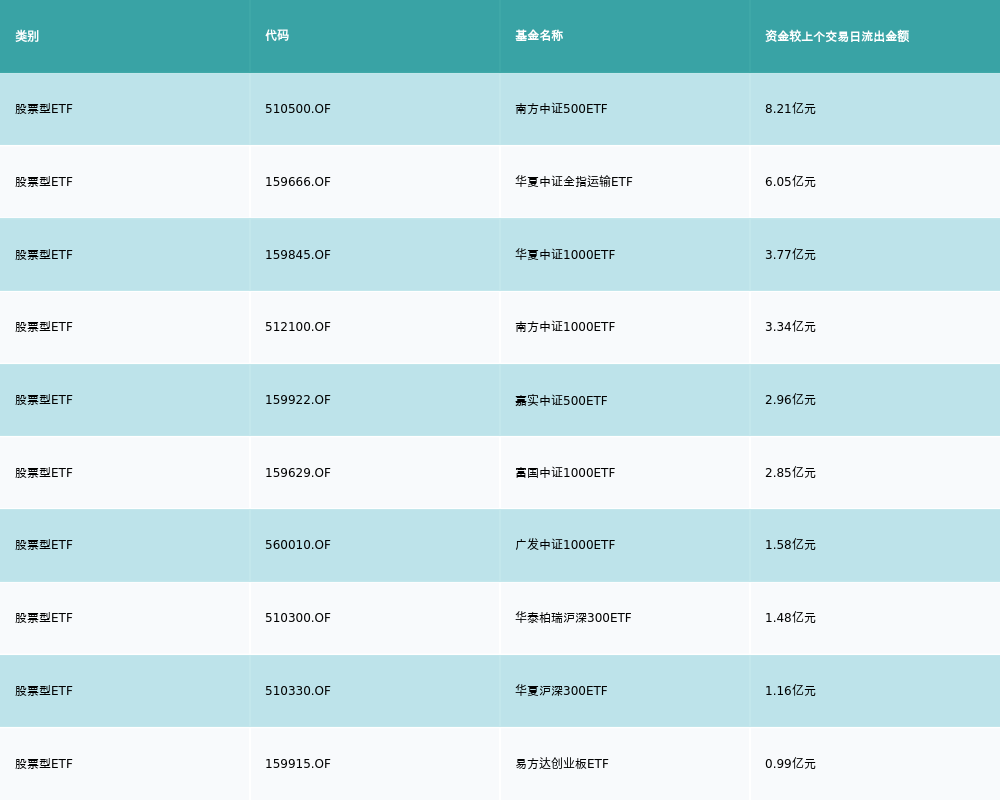The width and height of the screenshot is (1000, 800).
Task: Select fund name 华夏中证全指运输ETF
Action: click(x=574, y=182)
